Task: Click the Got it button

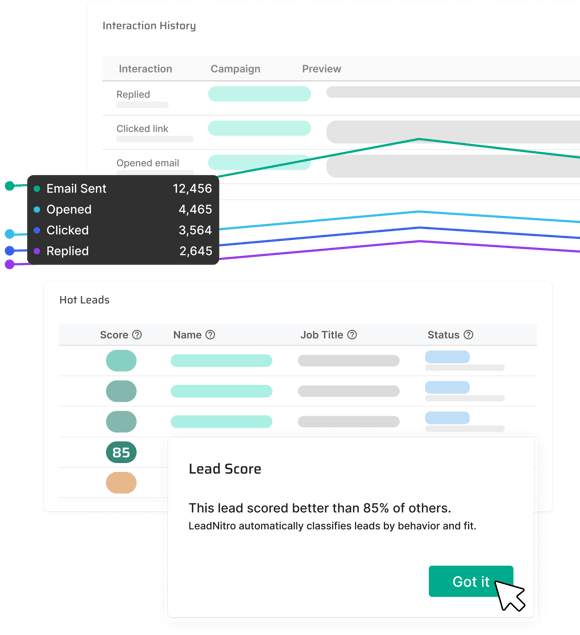Action: coord(471,581)
